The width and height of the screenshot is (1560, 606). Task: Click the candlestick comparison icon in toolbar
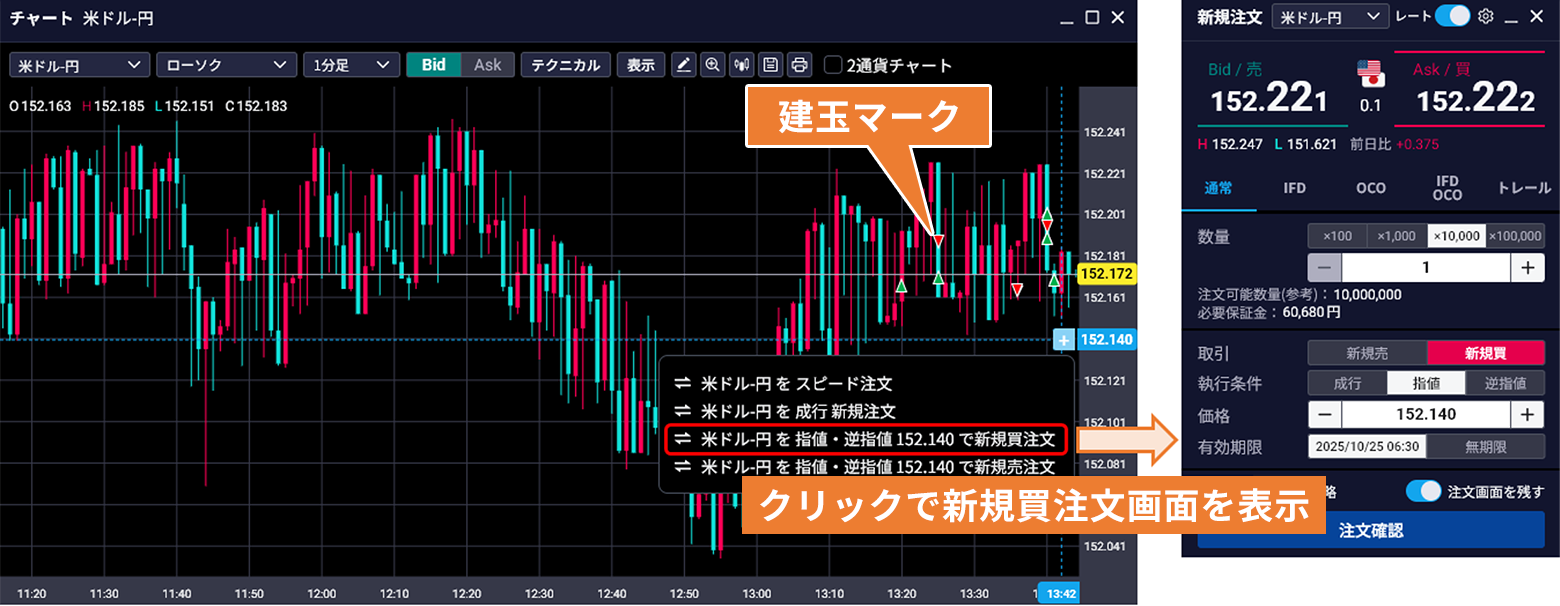pos(741,65)
